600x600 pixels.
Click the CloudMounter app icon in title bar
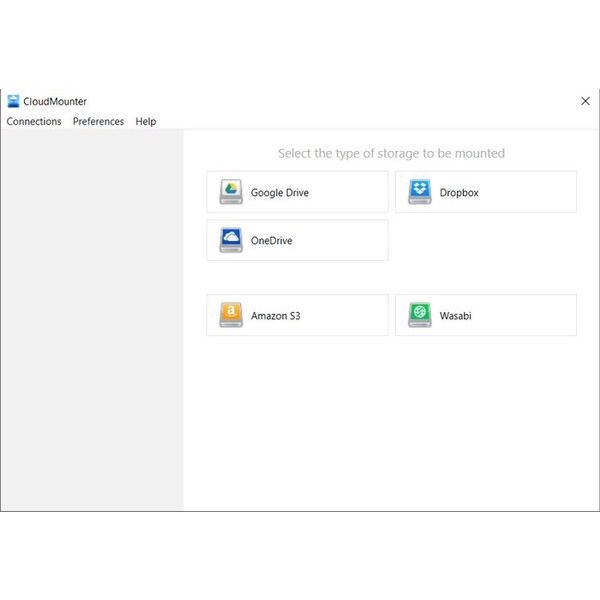click(x=13, y=101)
